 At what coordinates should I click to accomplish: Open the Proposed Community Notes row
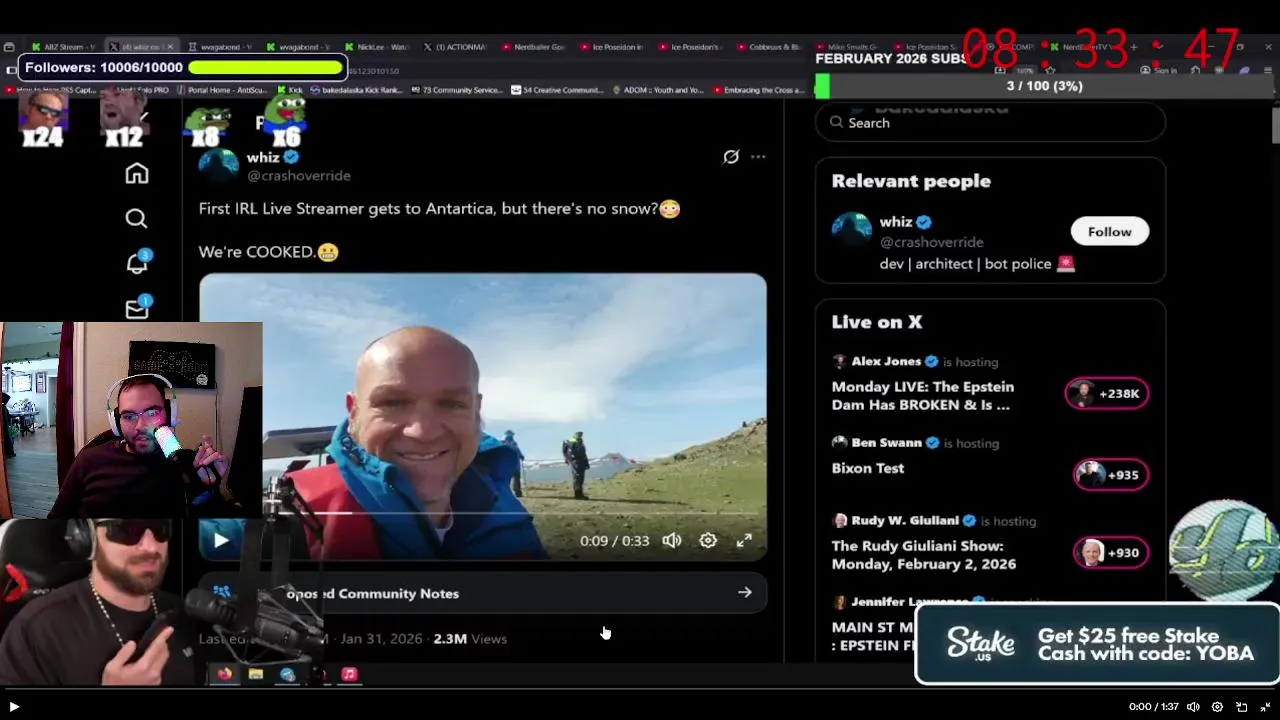click(483, 593)
